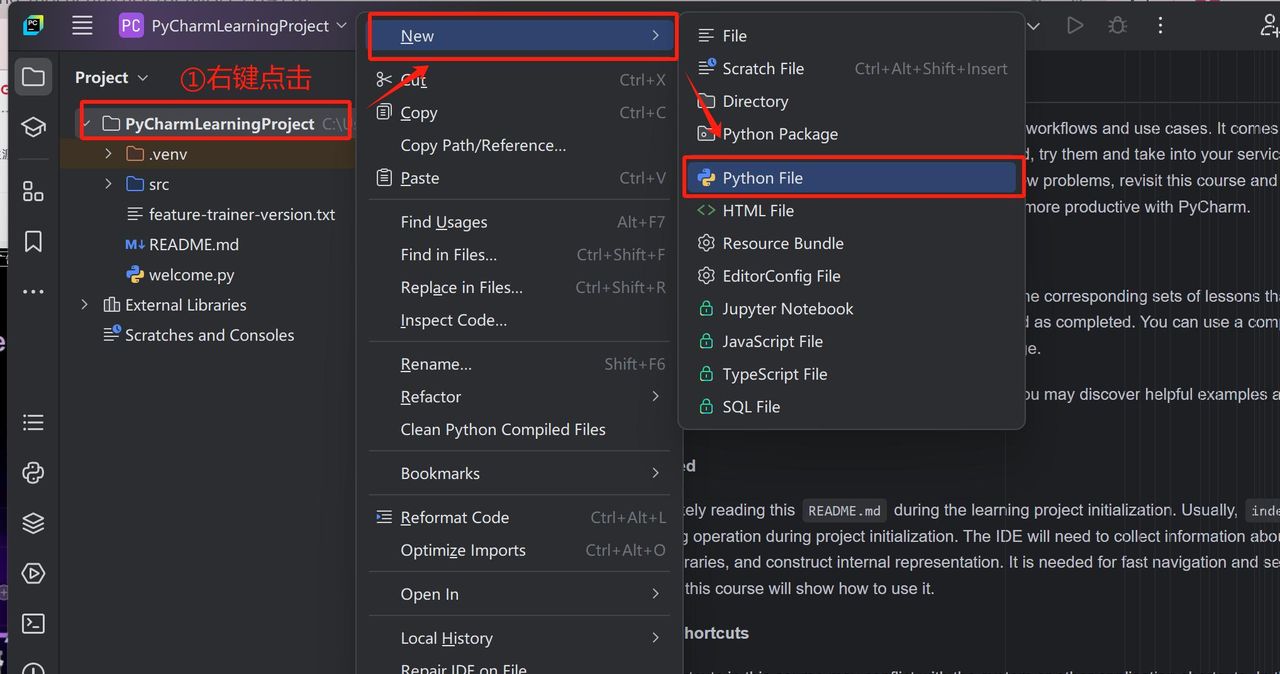The image size is (1280, 674).
Task: Open the Python Console icon in sidebar
Action: click(x=33, y=473)
